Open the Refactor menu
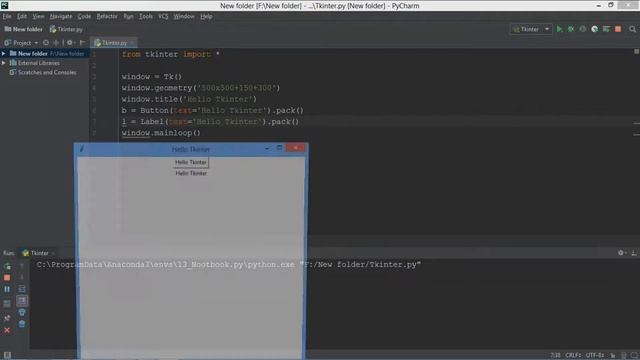The height and width of the screenshot is (360, 640). [107, 16]
